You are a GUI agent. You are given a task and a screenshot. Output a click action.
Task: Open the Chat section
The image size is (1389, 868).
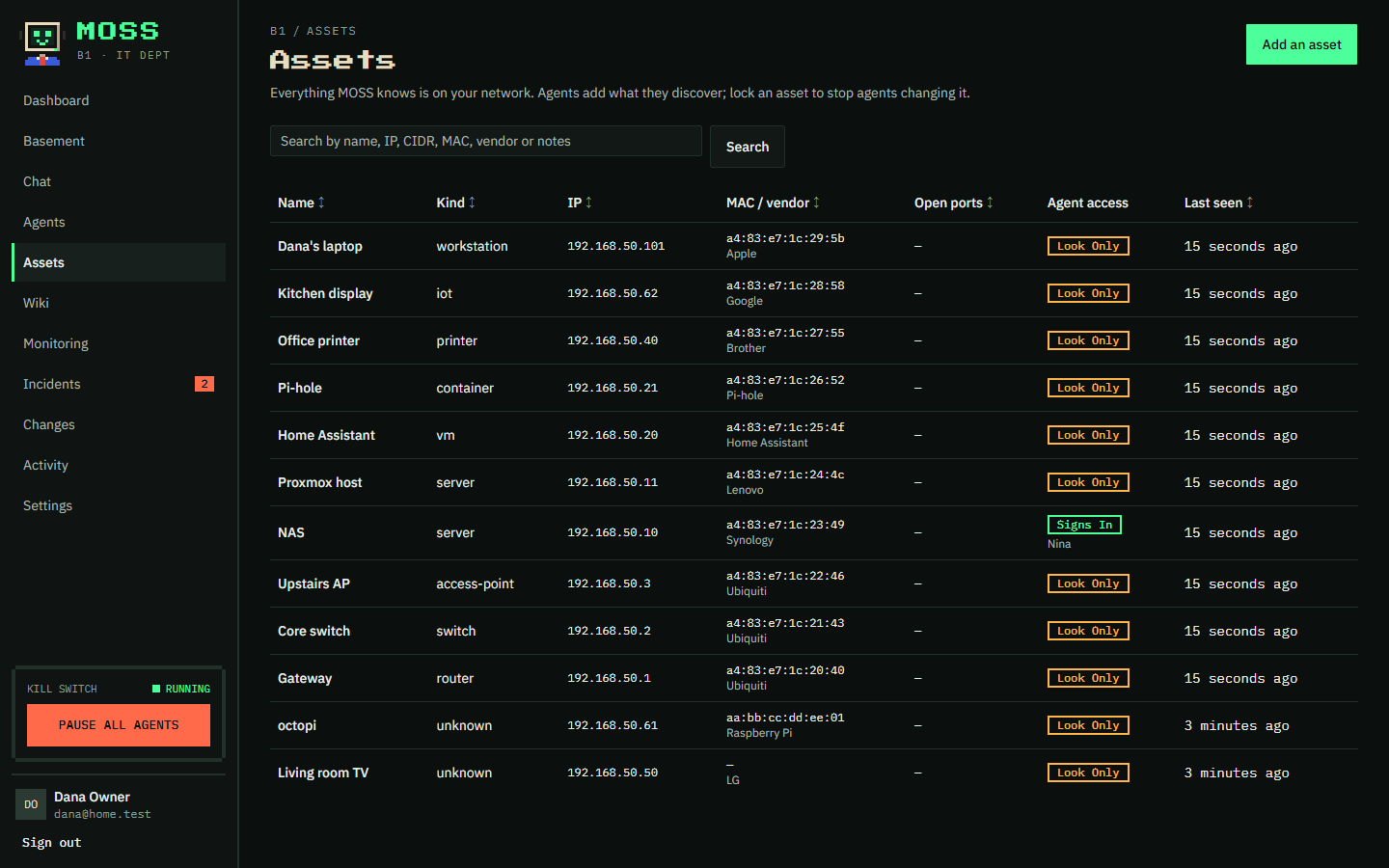(x=119, y=181)
